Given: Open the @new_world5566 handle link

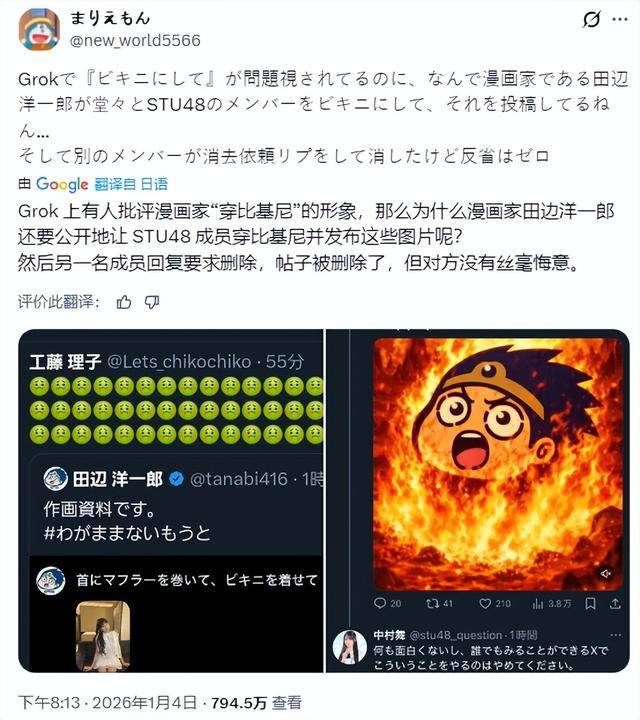Looking at the screenshot, I should click(135, 40).
